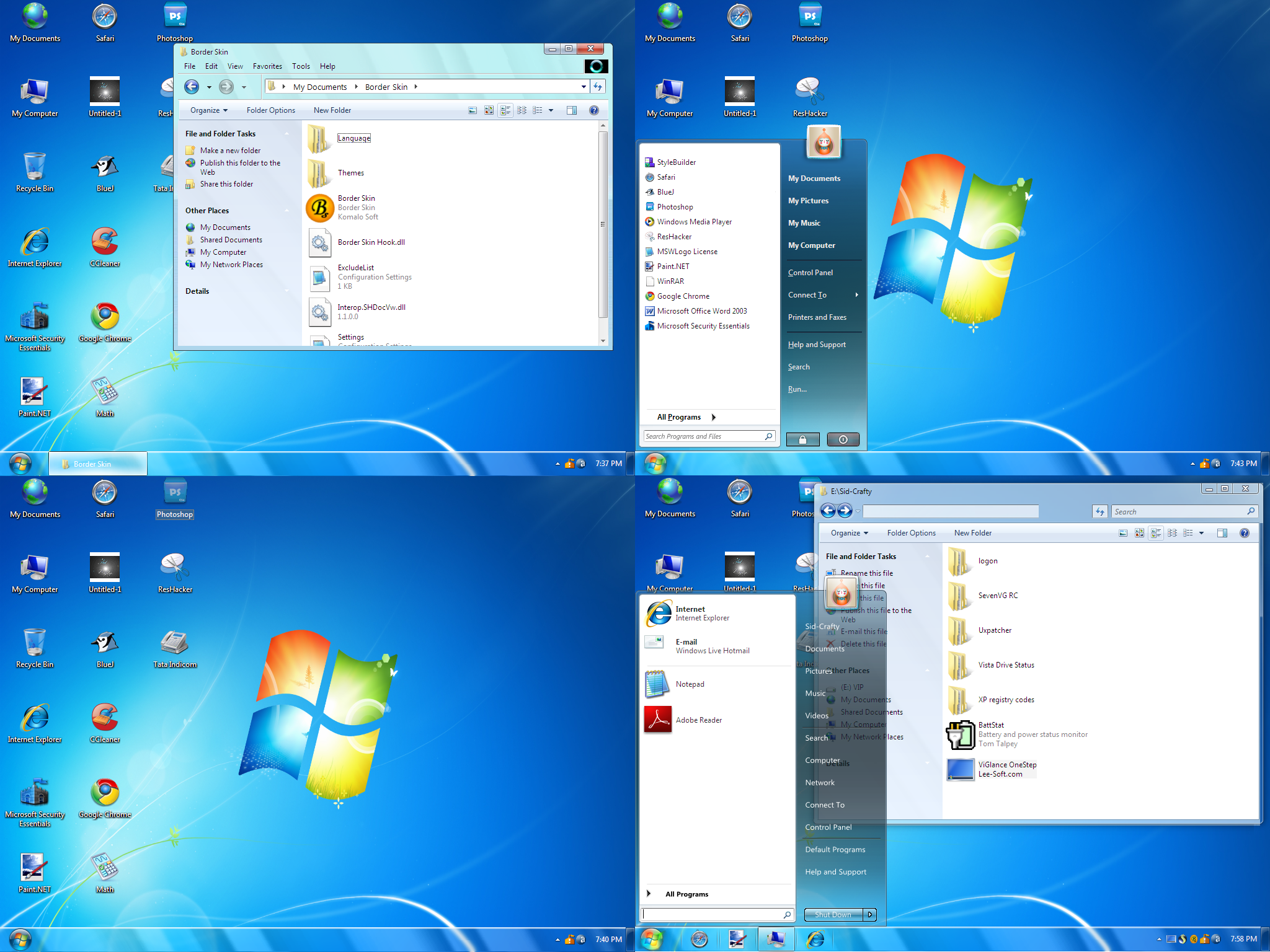Viewport: 1270px width, 952px height.
Task: Open the Edit menu in Border Skin window
Action: (211, 66)
